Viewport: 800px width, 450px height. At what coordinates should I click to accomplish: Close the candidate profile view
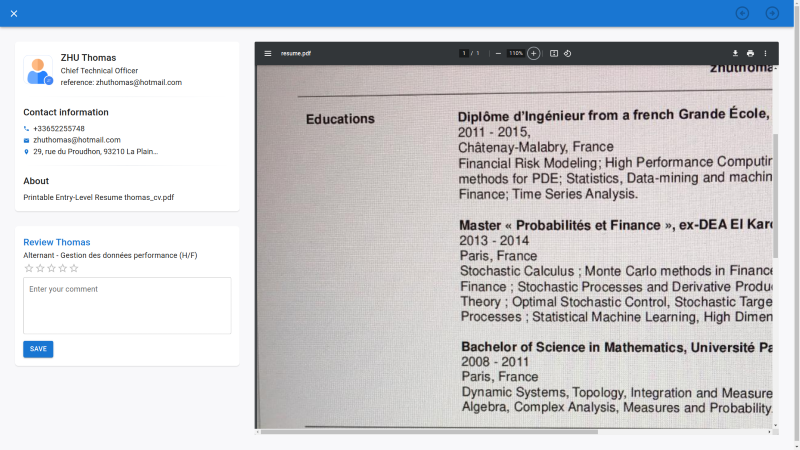(14, 13)
